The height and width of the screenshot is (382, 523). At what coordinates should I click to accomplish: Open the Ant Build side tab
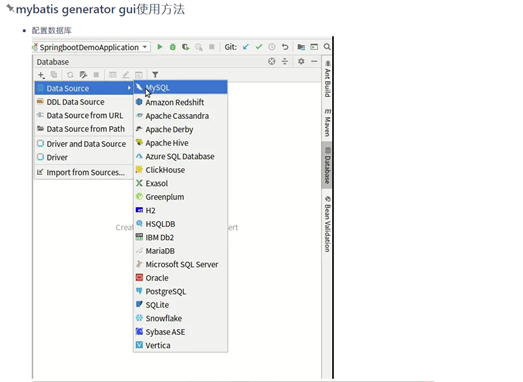tap(328, 79)
